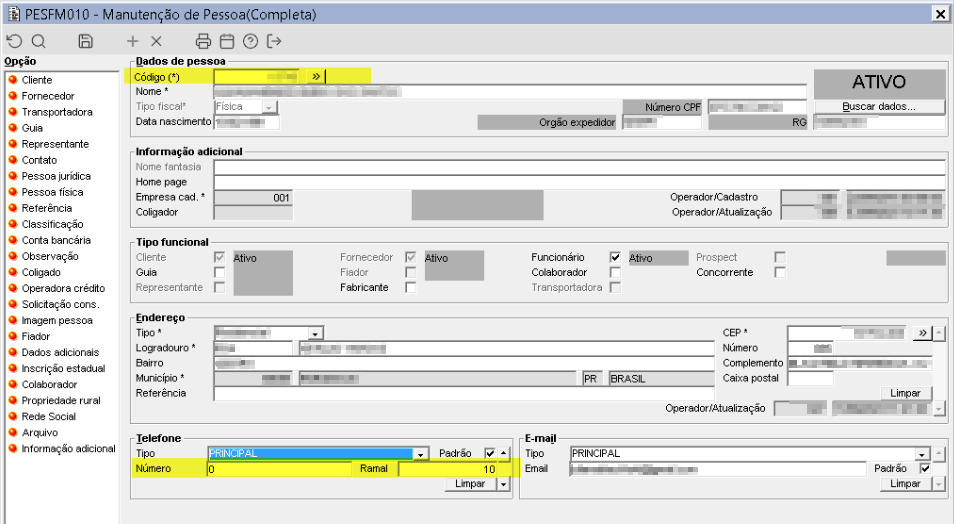Click the Home page input field

[x=579, y=182]
